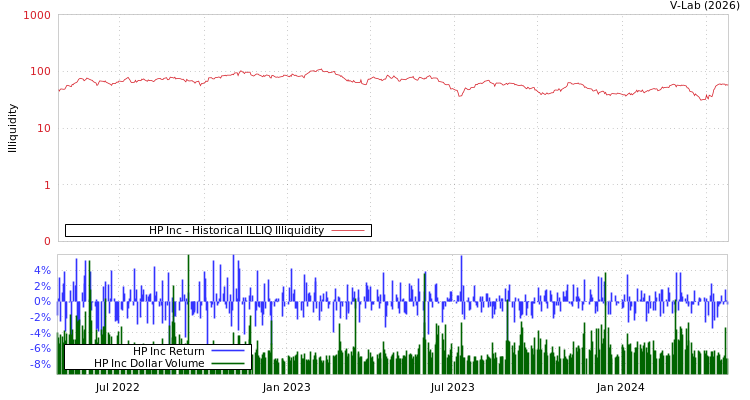Click the -2% axis label
Screen dimensions: 750x400
point(40,317)
